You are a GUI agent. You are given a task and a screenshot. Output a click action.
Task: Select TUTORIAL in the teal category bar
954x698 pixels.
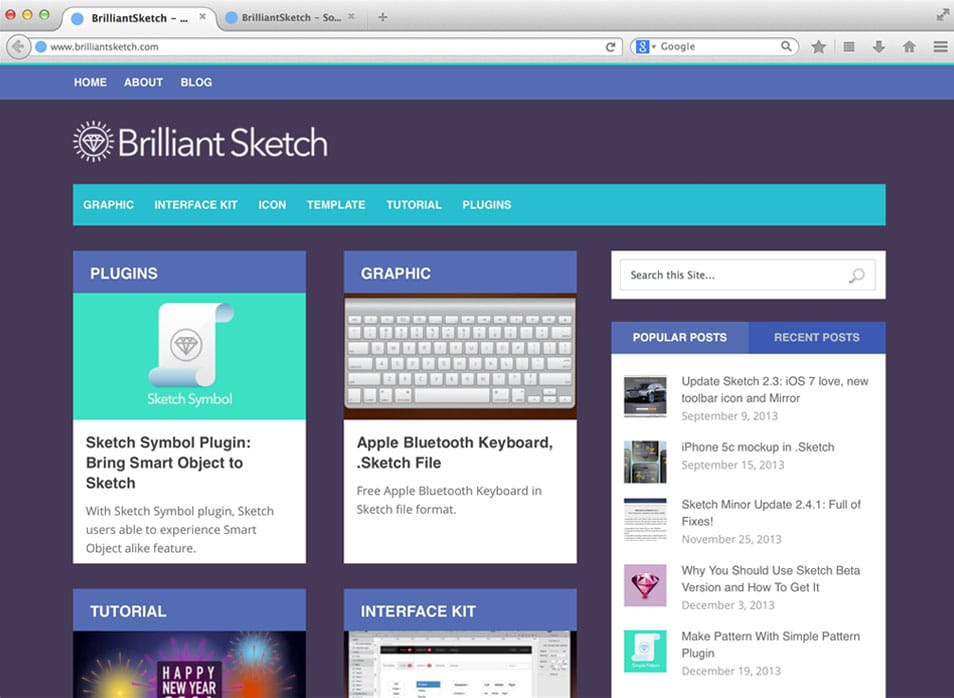pos(414,205)
